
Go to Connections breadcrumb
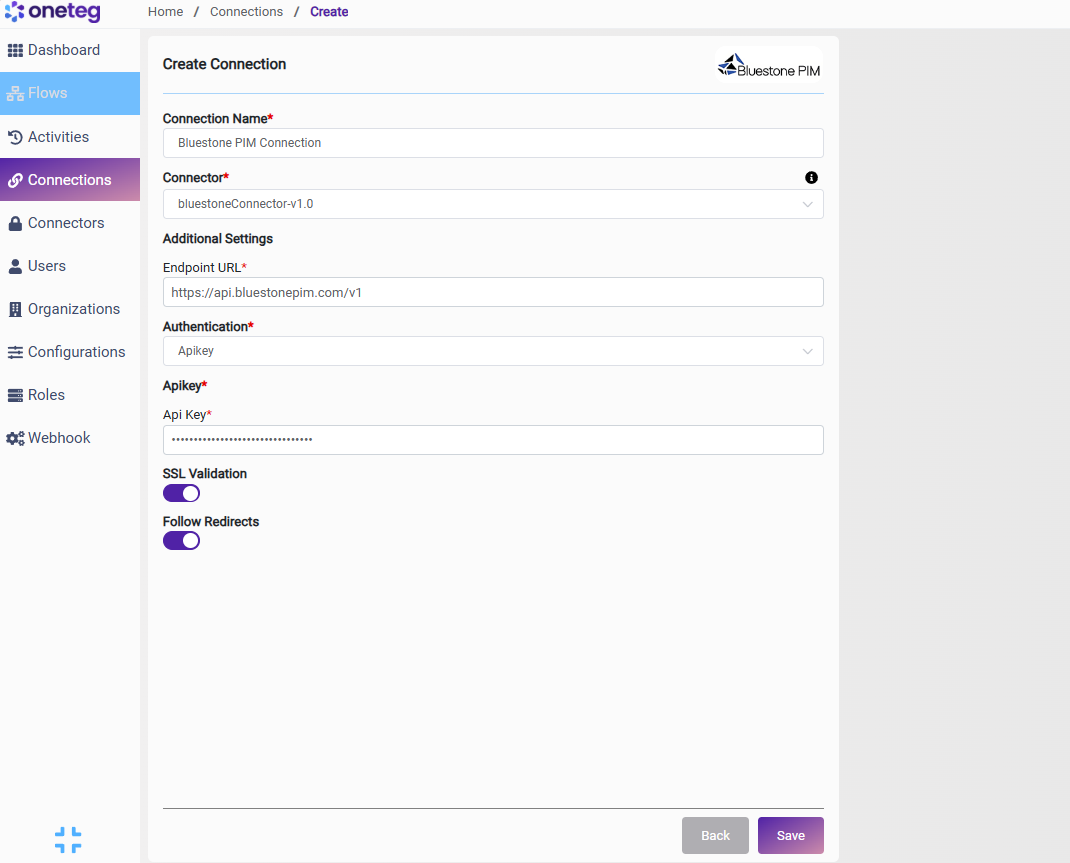[x=246, y=12]
